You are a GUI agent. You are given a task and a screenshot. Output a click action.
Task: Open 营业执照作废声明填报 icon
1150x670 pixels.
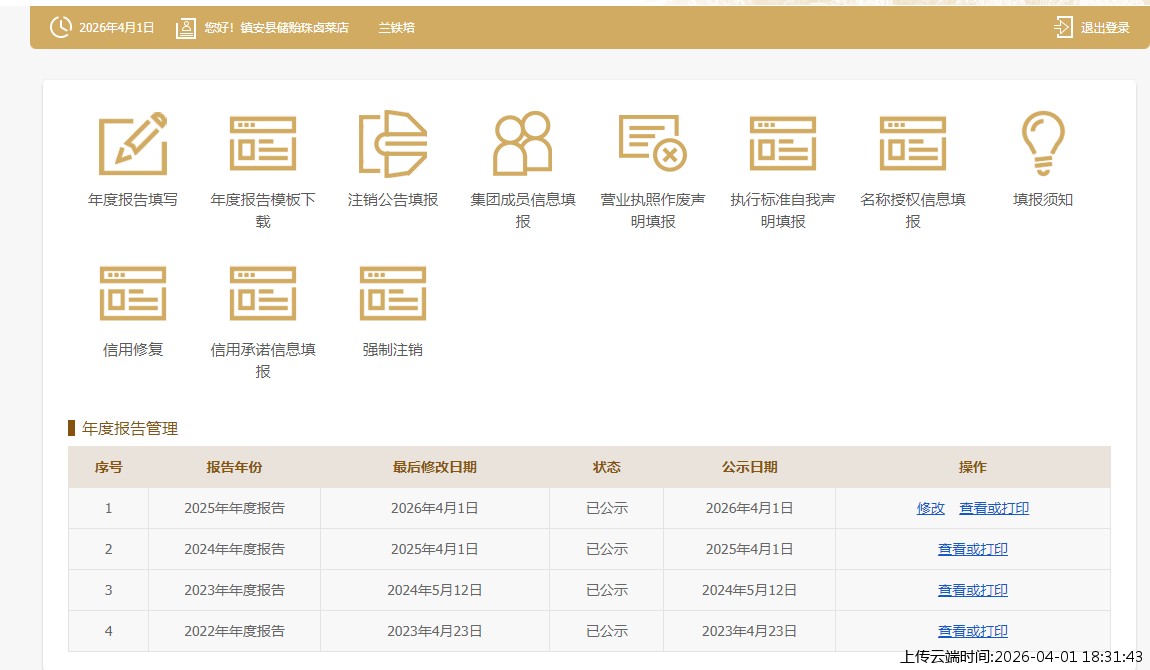653,144
